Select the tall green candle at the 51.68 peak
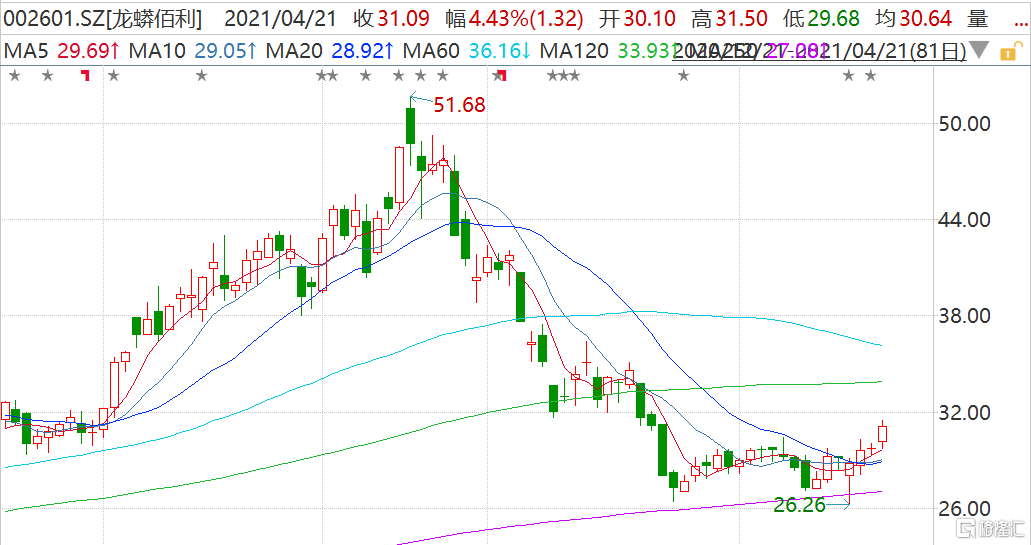 point(410,125)
